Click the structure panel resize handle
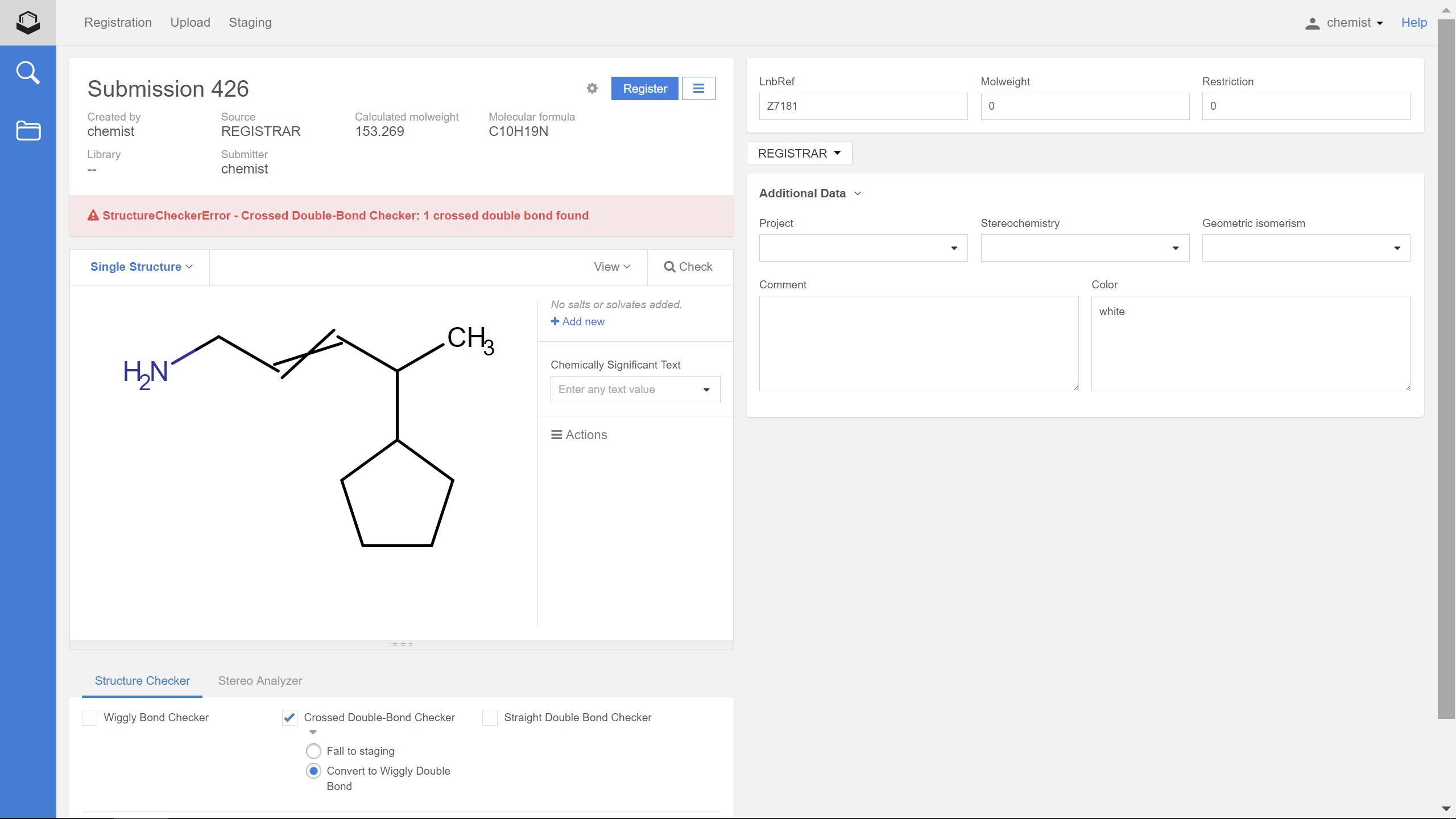This screenshot has width=1456, height=819. (401, 644)
